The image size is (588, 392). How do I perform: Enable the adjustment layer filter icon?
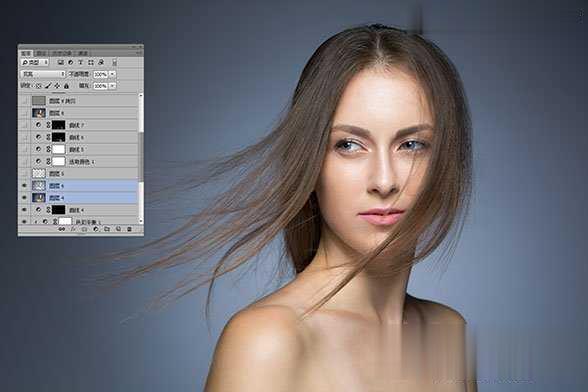70,62
